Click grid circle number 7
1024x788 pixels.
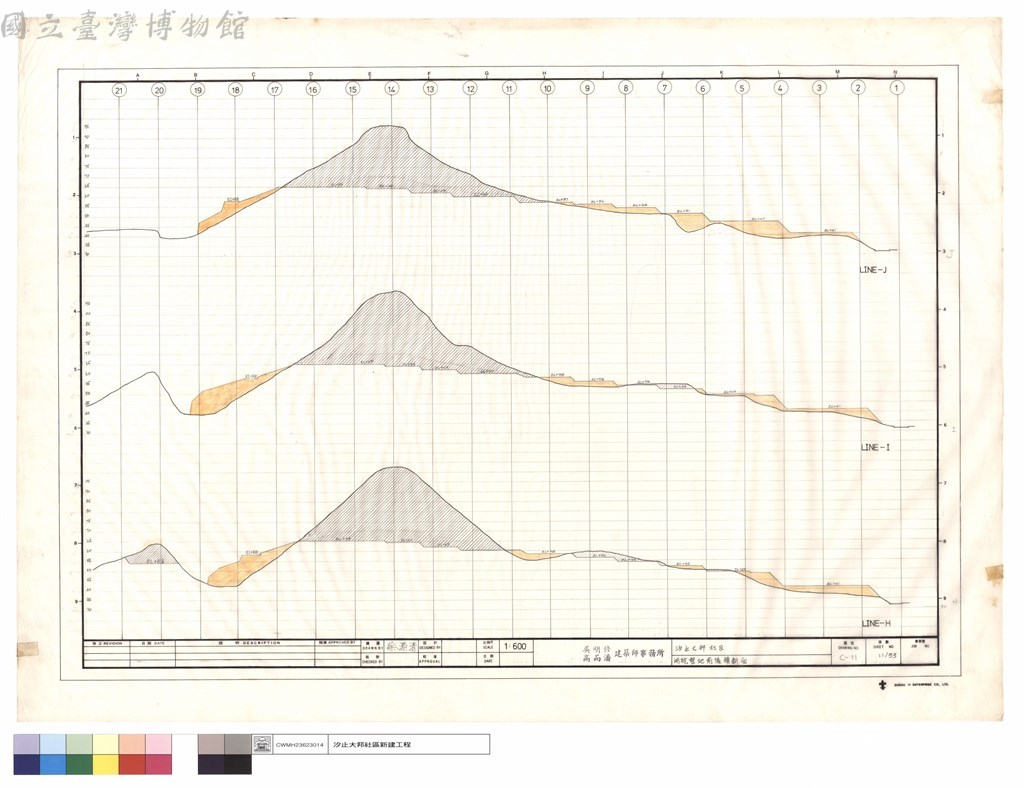click(664, 87)
